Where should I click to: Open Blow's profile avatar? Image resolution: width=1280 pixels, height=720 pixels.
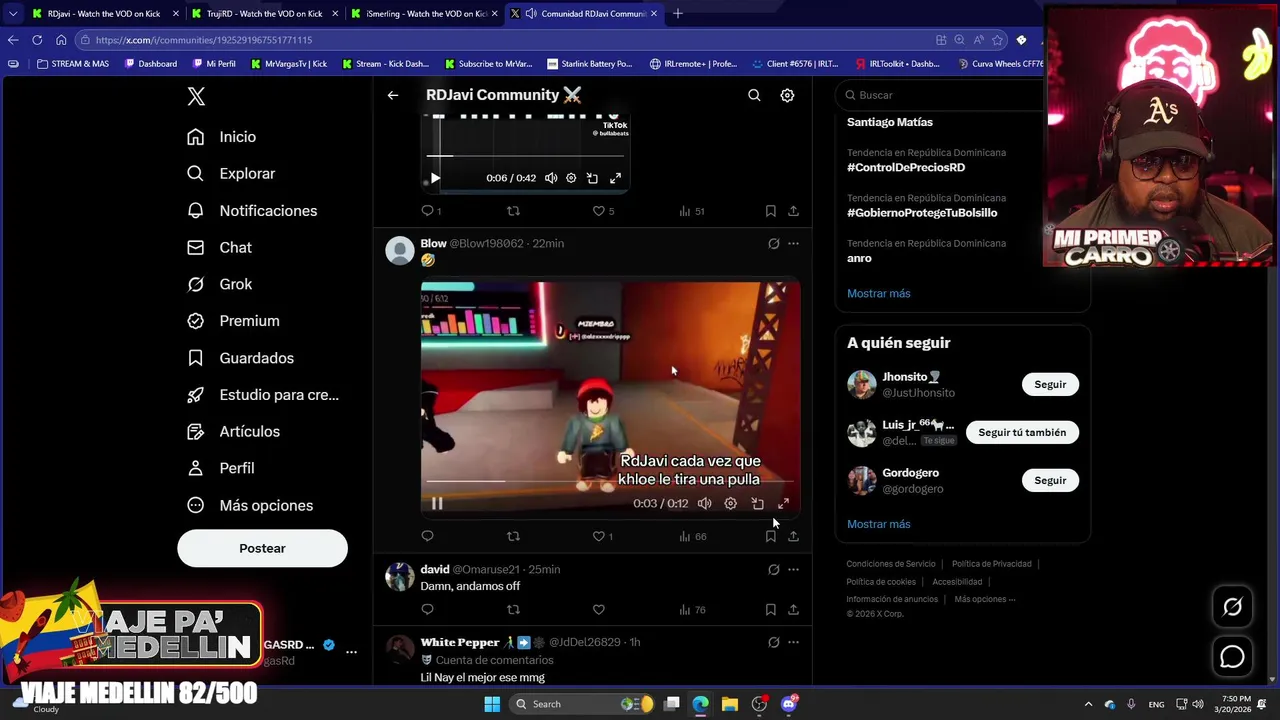[400, 251]
